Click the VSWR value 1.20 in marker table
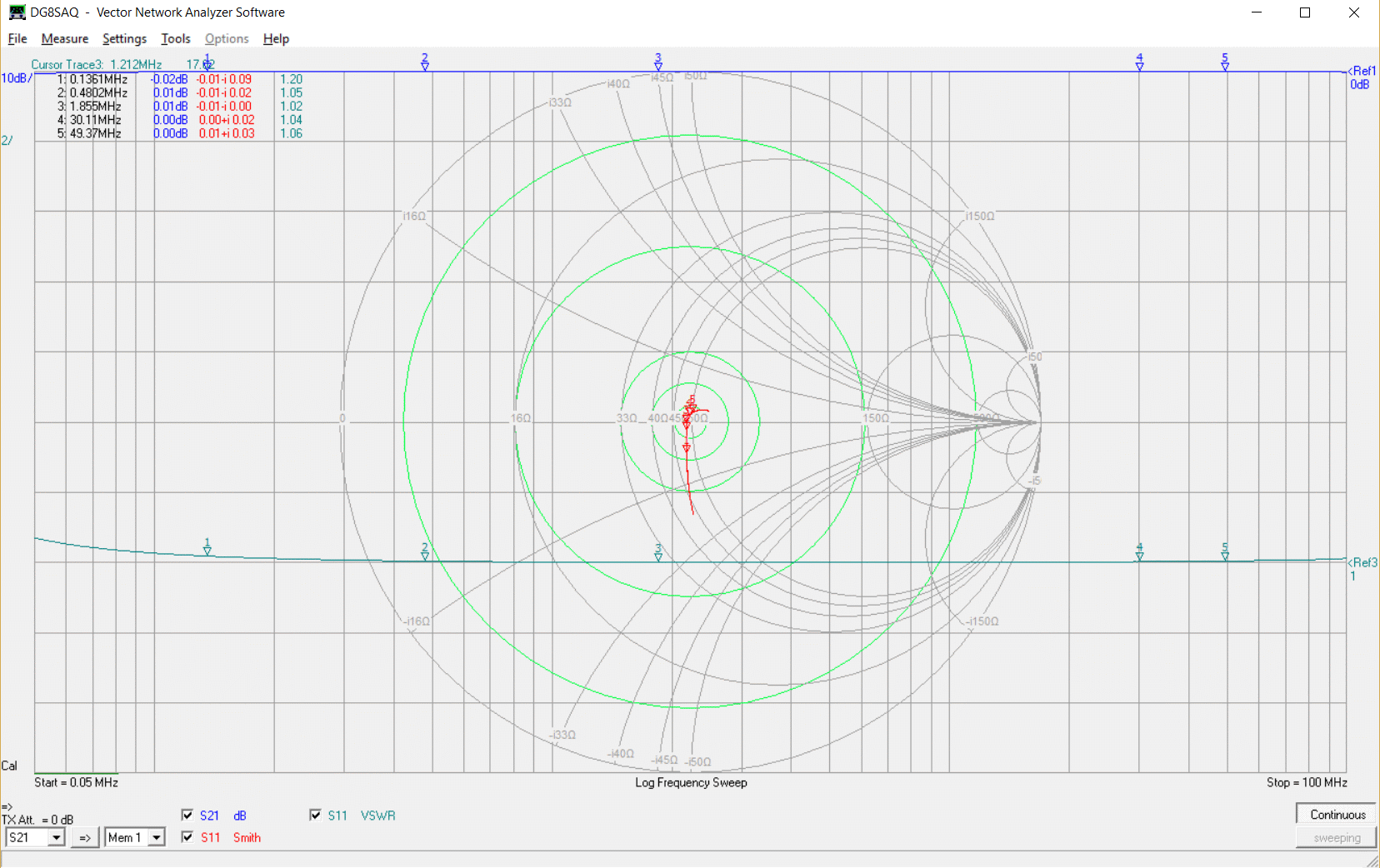 (291, 79)
